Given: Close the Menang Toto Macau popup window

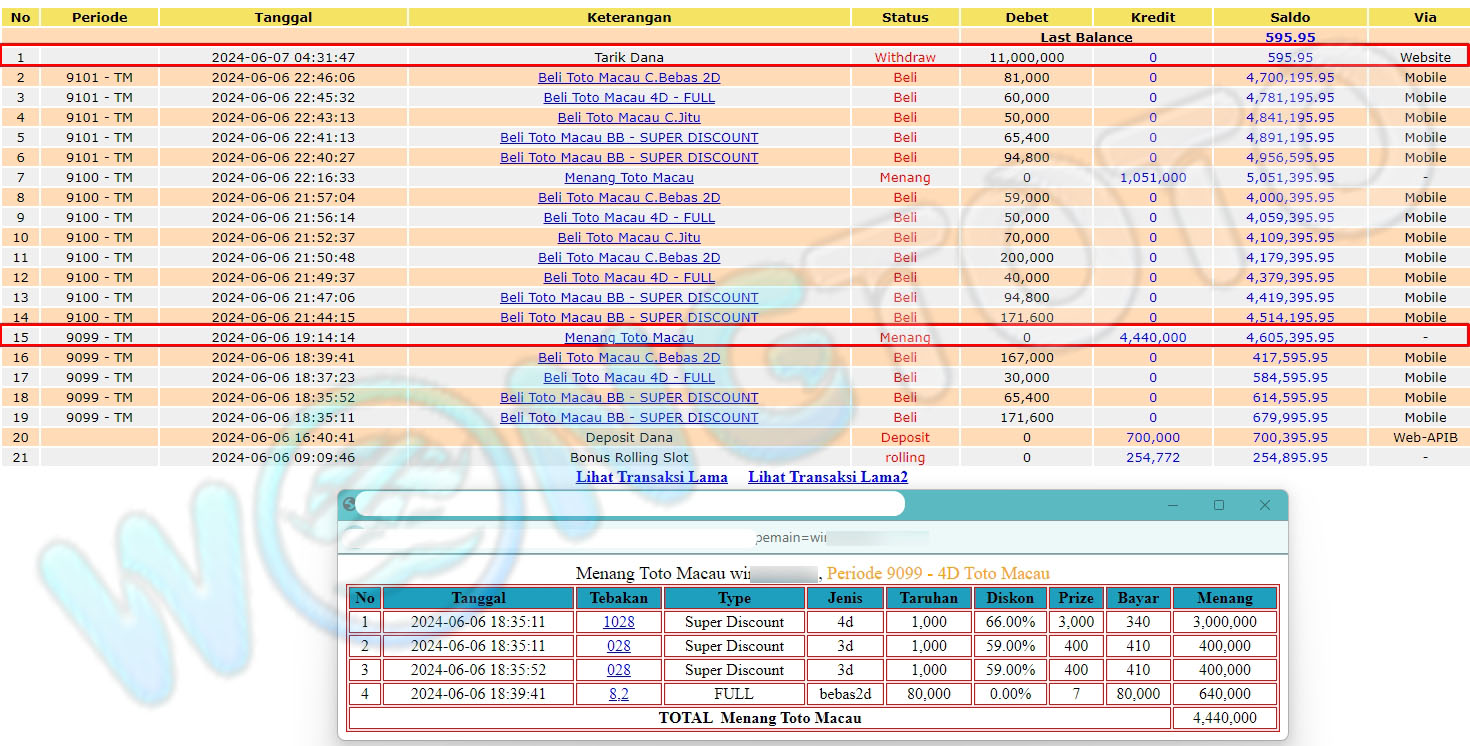Looking at the screenshot, I should tap(1264, 505).
